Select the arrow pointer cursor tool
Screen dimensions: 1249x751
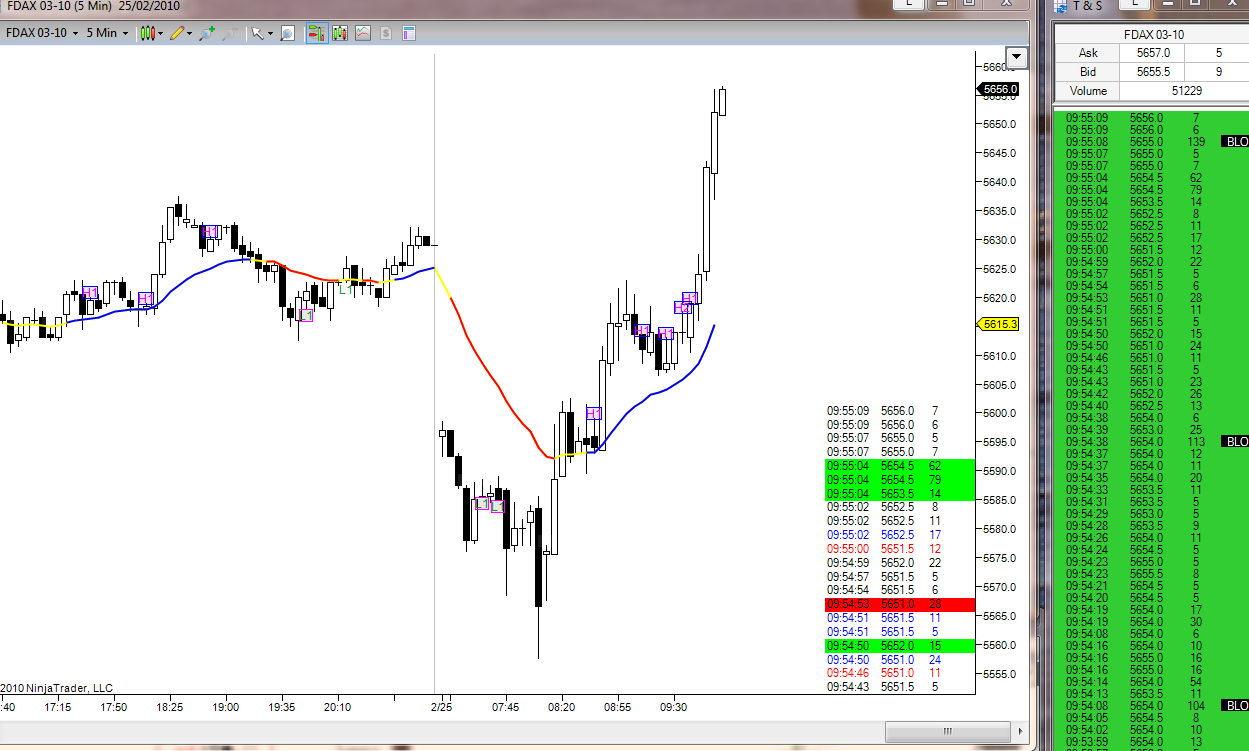coord(258,33)
